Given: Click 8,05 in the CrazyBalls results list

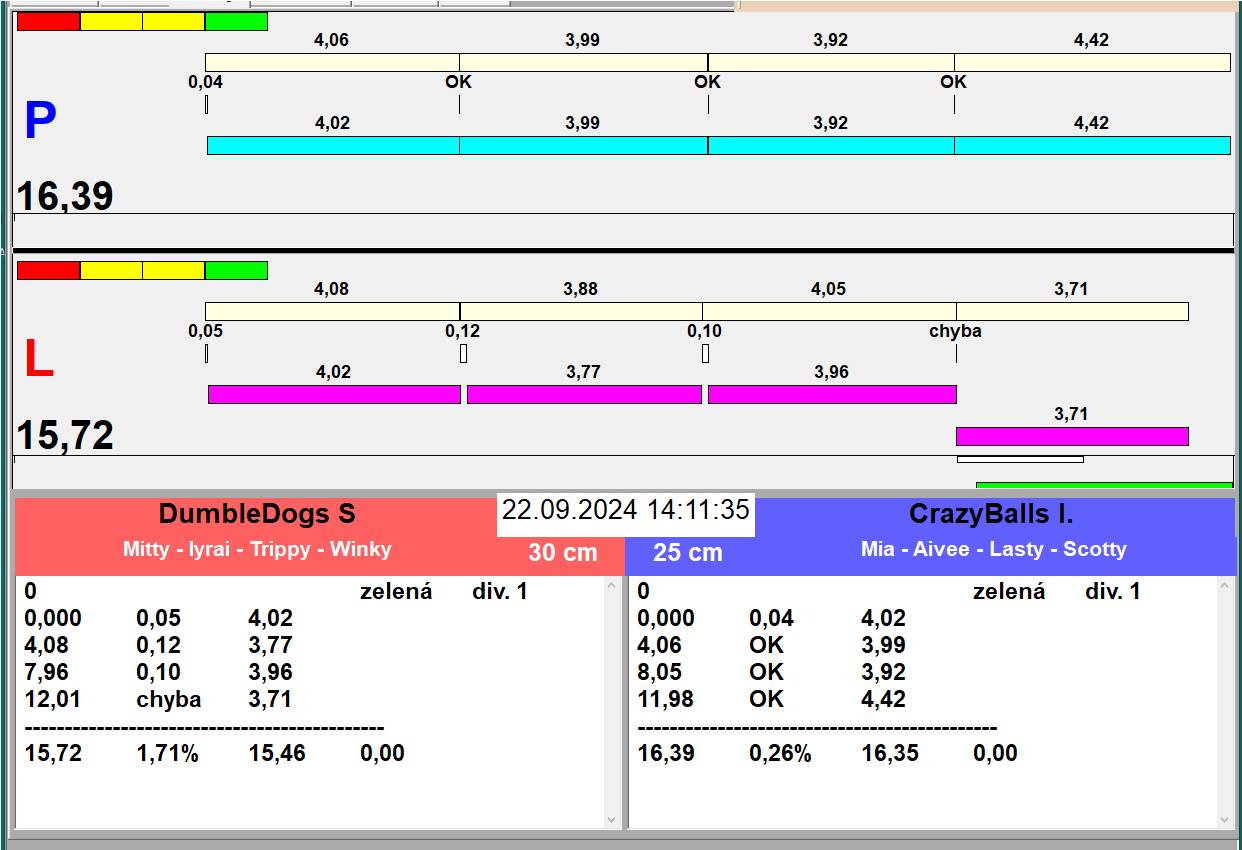Looking at the screenshot, I should (x=659, y=672).
